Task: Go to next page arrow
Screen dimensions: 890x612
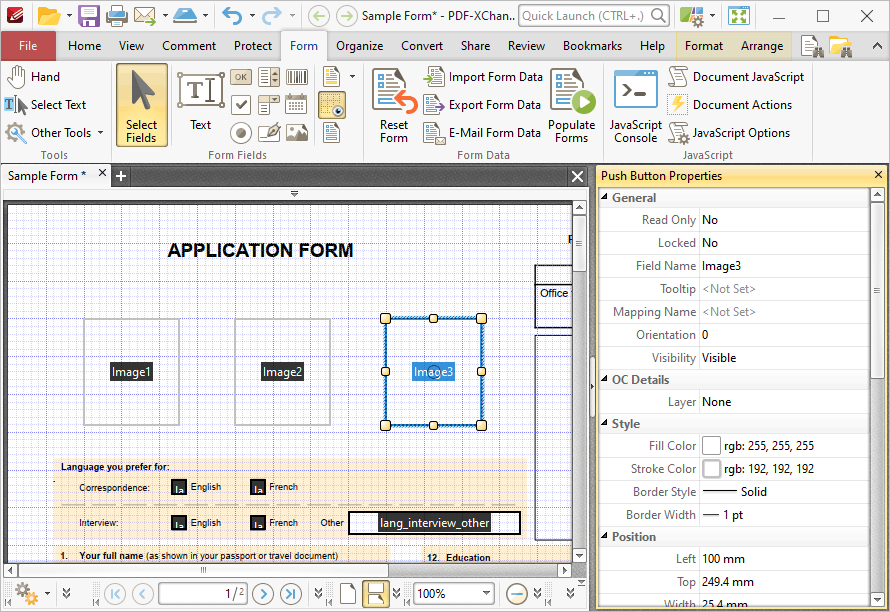Action: point(263,594)
